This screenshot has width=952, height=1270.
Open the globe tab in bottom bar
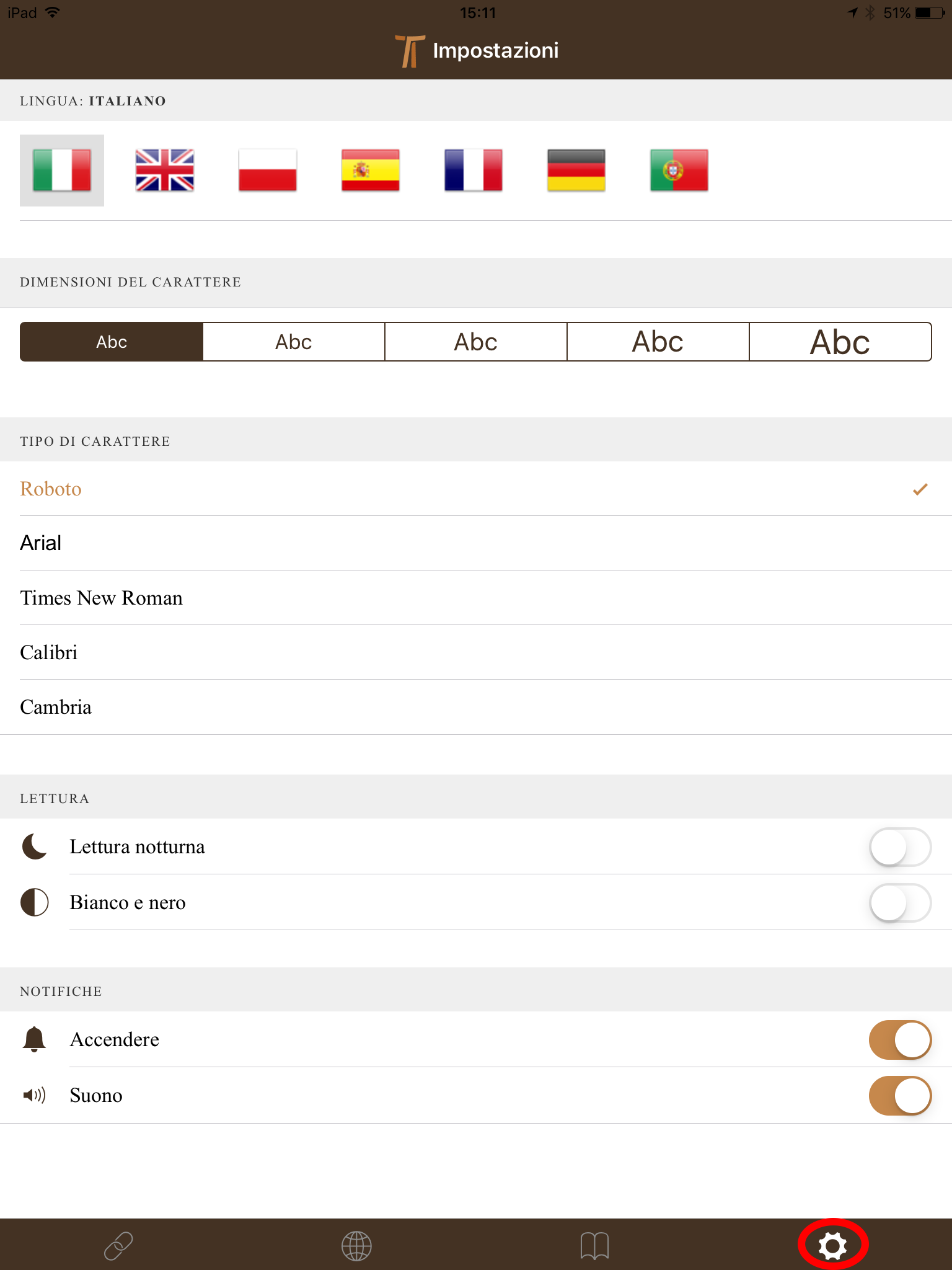[356, 1245]
